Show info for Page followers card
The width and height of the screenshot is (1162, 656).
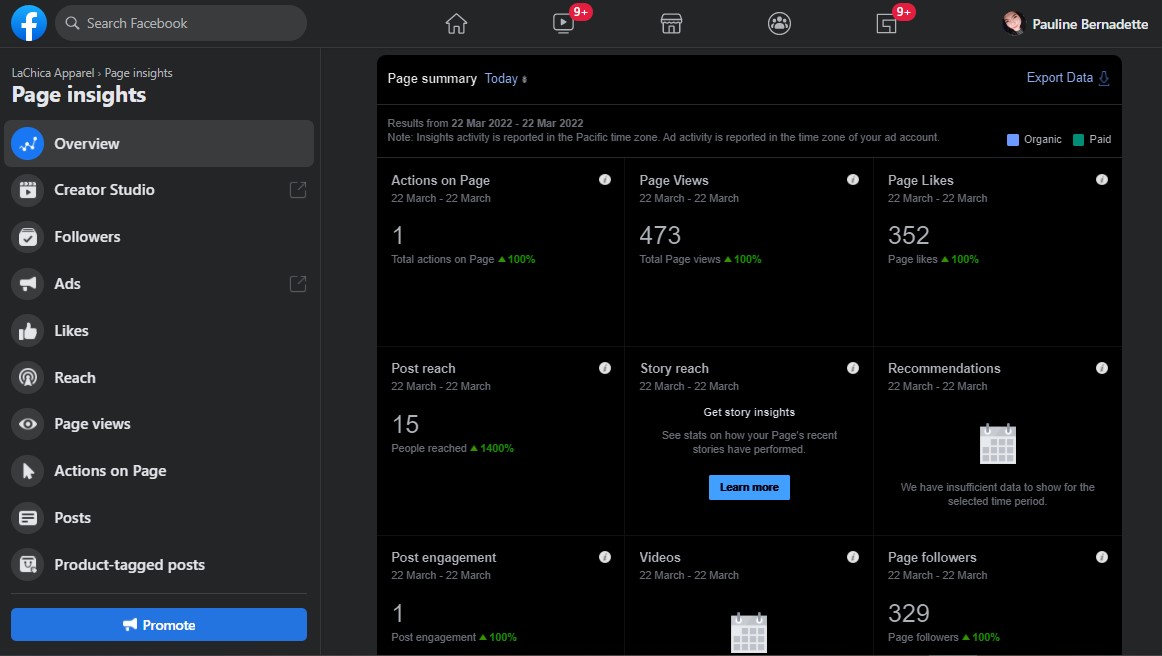1102,557
